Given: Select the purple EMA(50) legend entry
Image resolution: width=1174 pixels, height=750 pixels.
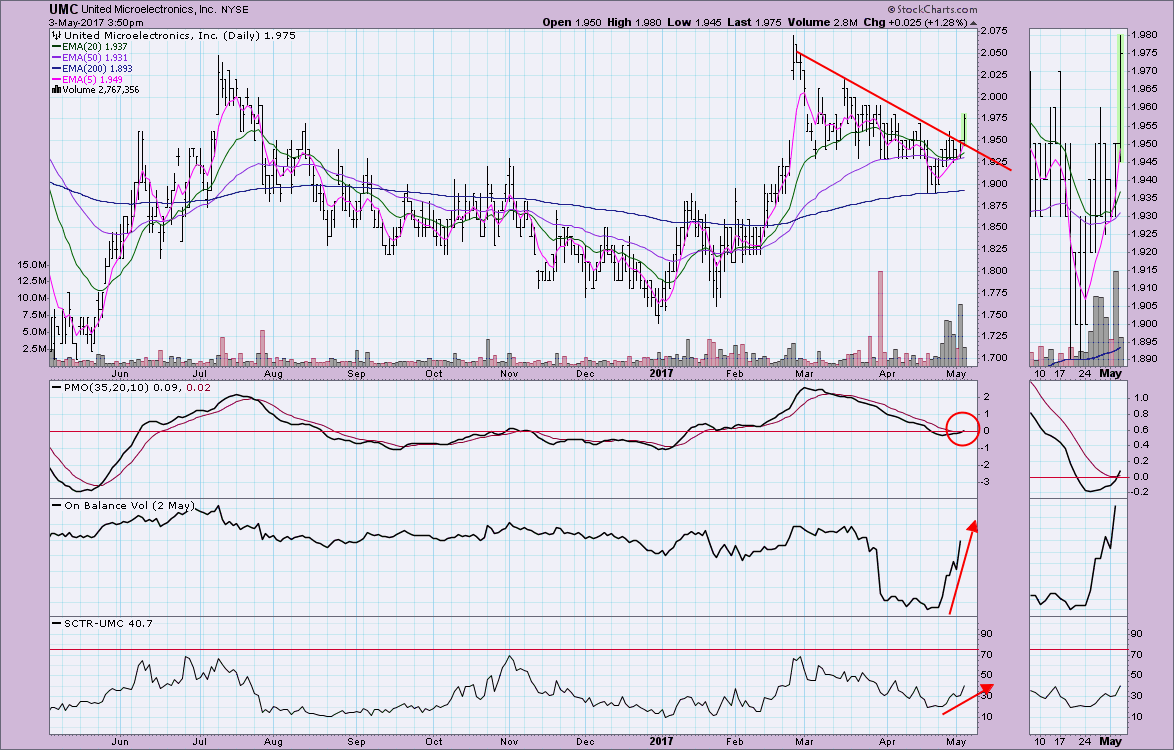Looking at the screenshot, I should tap(90, 58).
